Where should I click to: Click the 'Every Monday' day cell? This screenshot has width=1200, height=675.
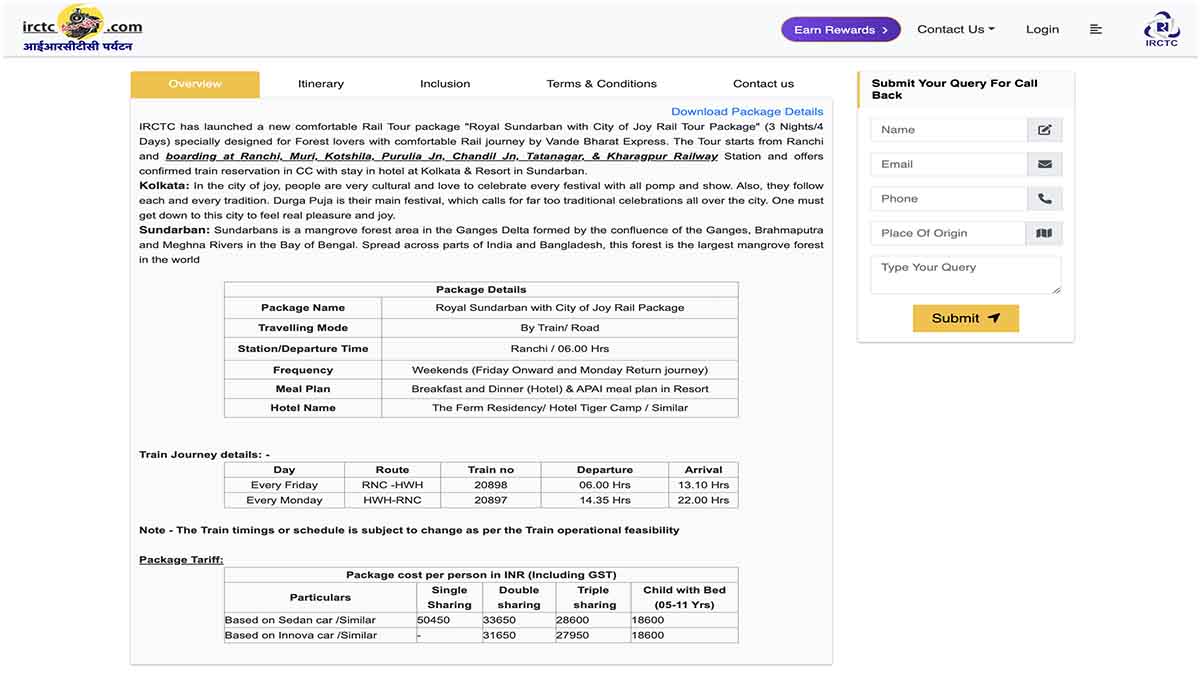tap(284, 500)
